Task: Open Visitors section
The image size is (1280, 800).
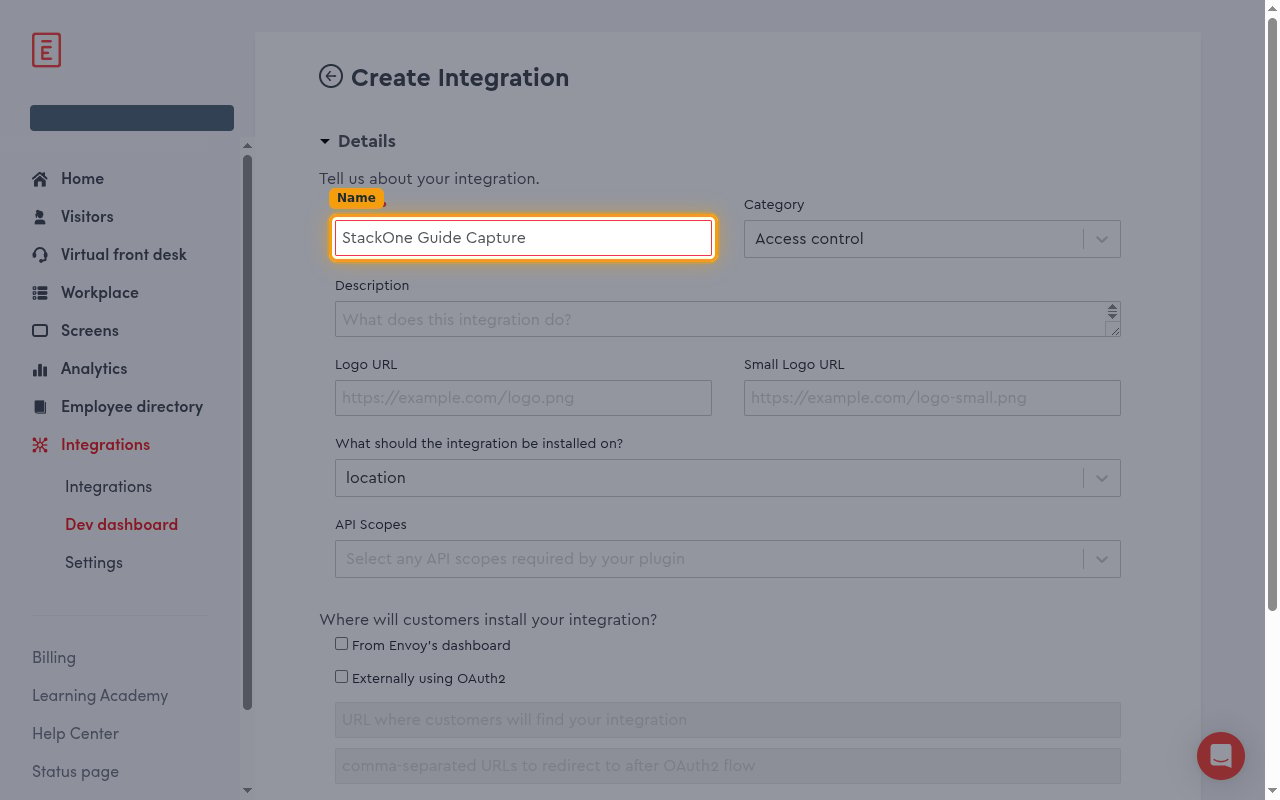Action: [87, 217]
